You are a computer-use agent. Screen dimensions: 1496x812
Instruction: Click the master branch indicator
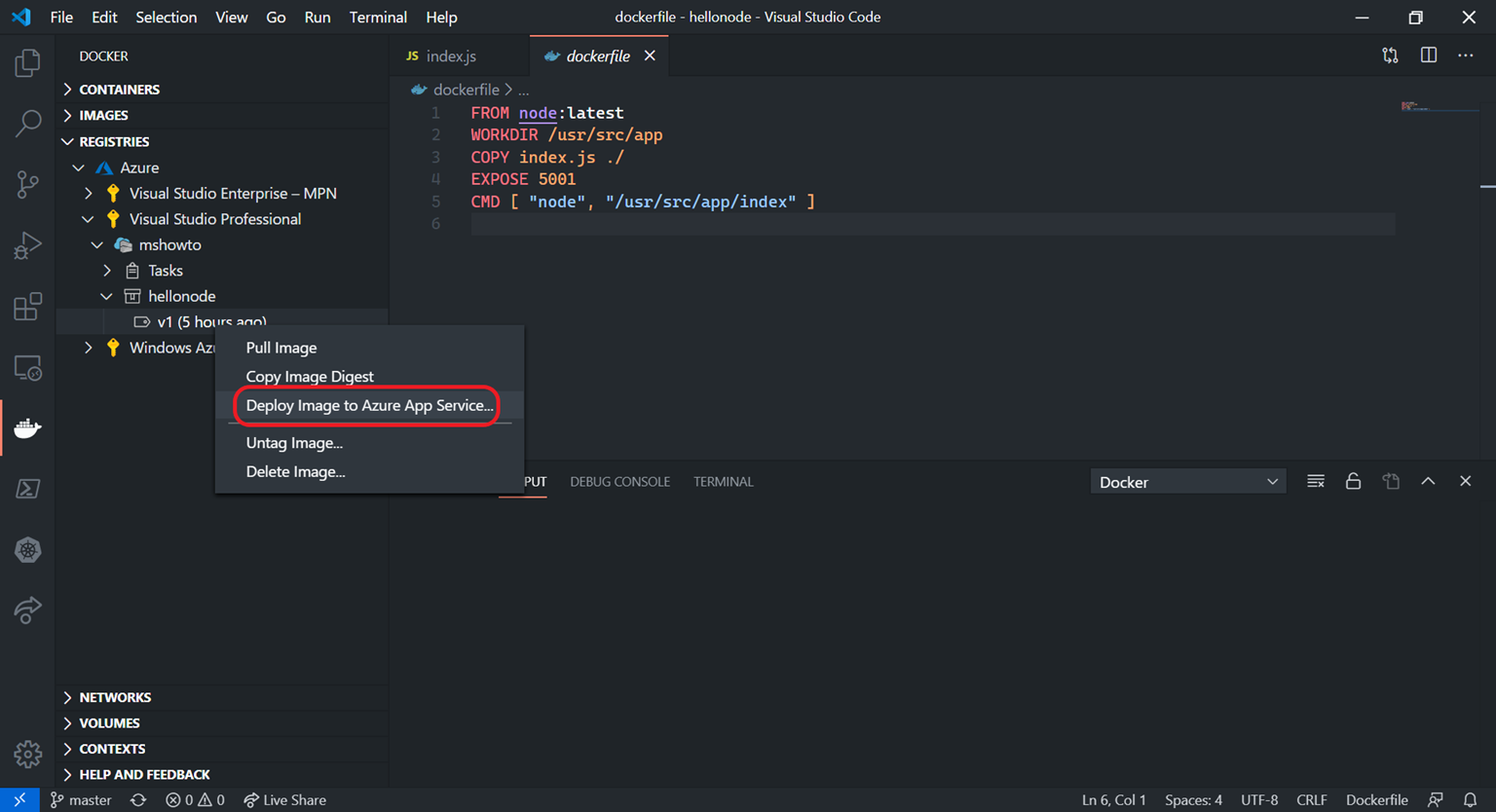point(81,799)
